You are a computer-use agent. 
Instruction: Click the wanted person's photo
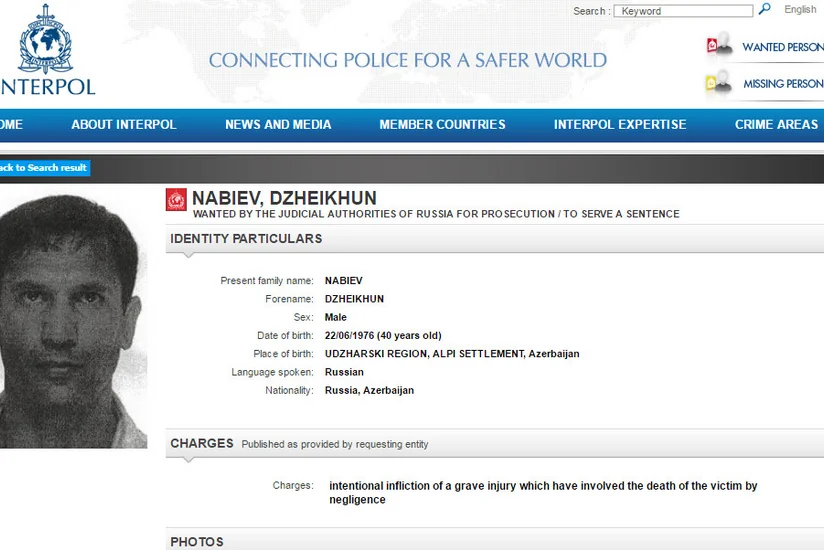(72, 320)
